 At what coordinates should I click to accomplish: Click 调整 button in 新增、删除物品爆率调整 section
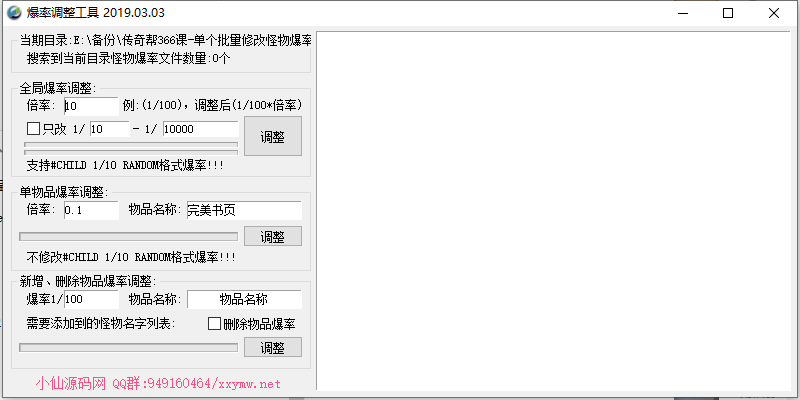click(273, 347)
